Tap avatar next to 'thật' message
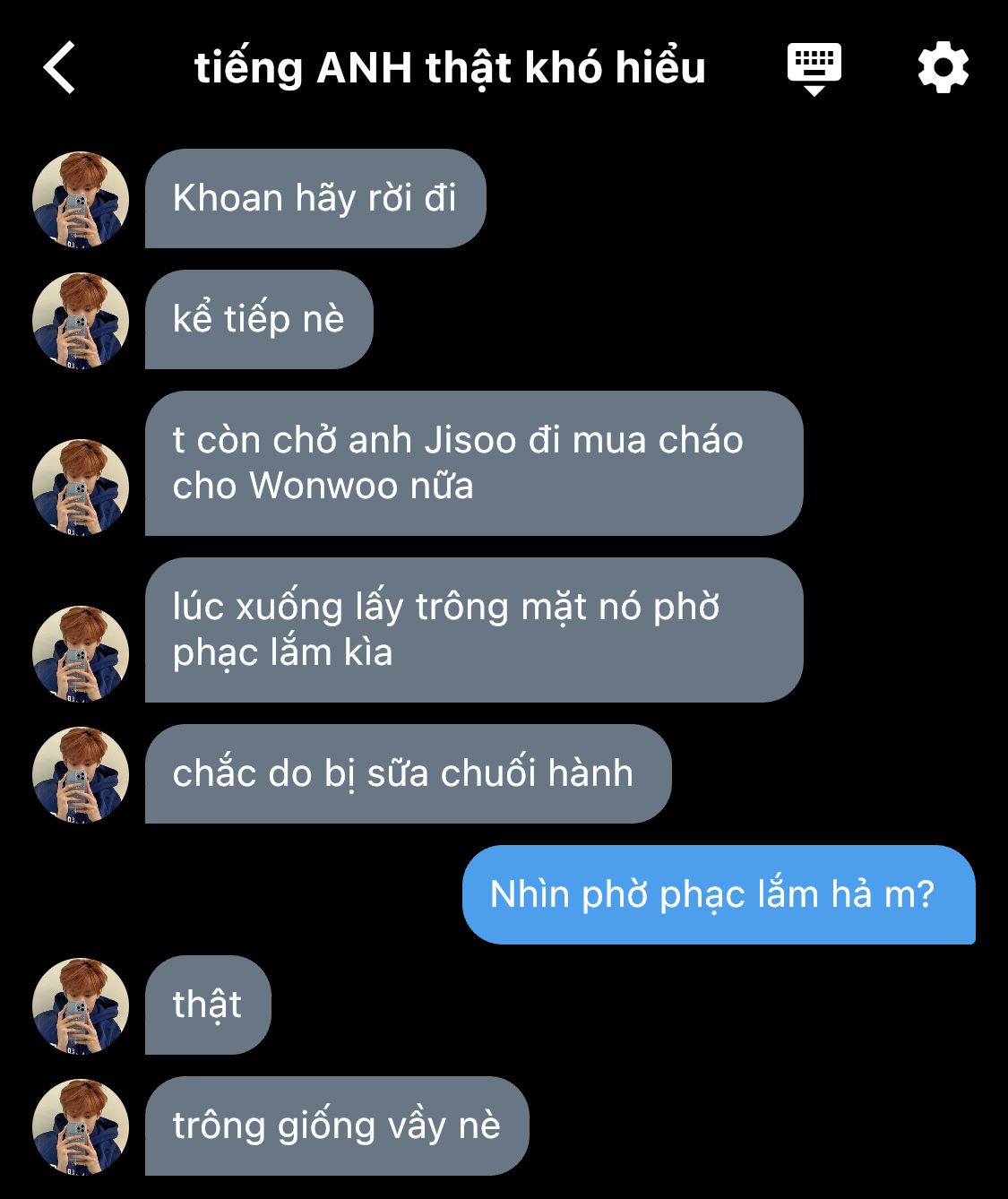1008x1199 pixels. [81, 1005]
